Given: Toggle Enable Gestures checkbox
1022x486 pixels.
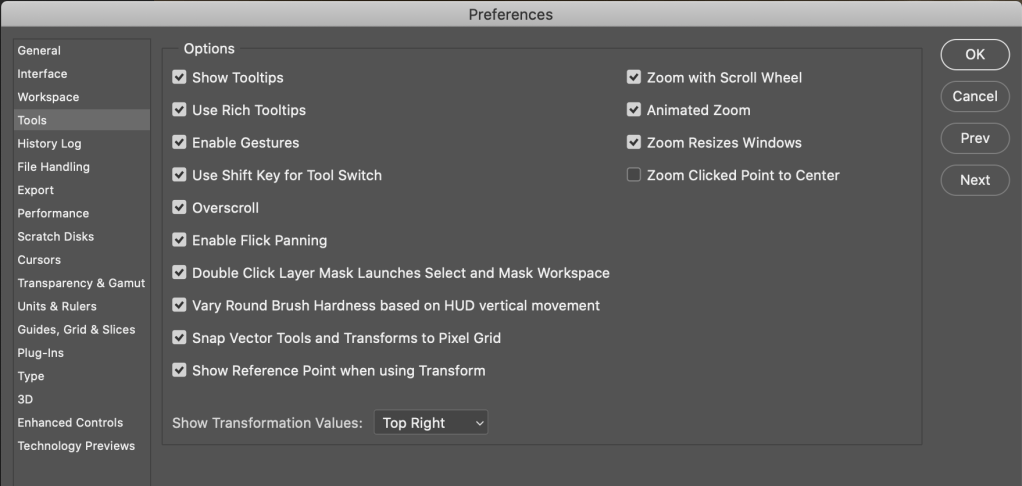Looking at the screenshot, I should point(180,143).
